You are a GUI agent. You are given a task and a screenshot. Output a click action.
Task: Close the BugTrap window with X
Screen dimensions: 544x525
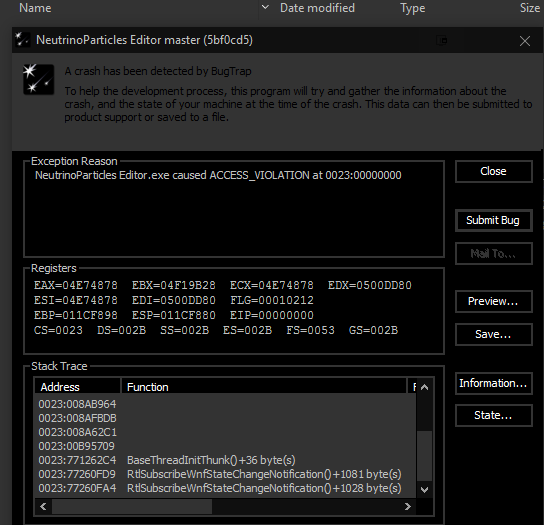(x=525, y=41)
